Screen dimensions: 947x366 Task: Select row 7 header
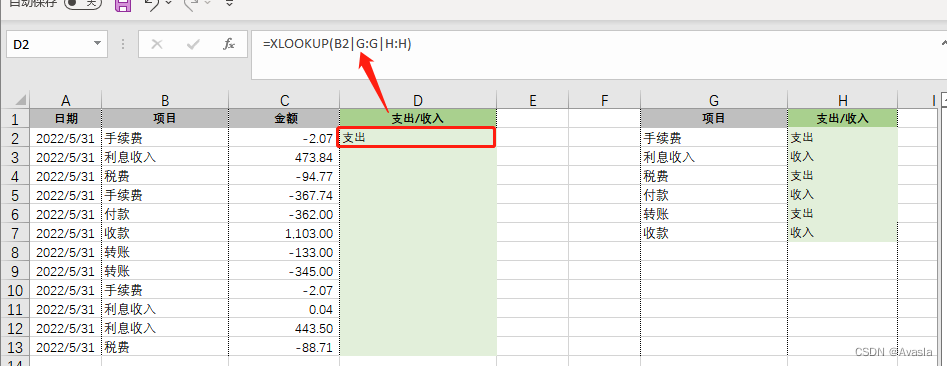(x=16, y=233)
